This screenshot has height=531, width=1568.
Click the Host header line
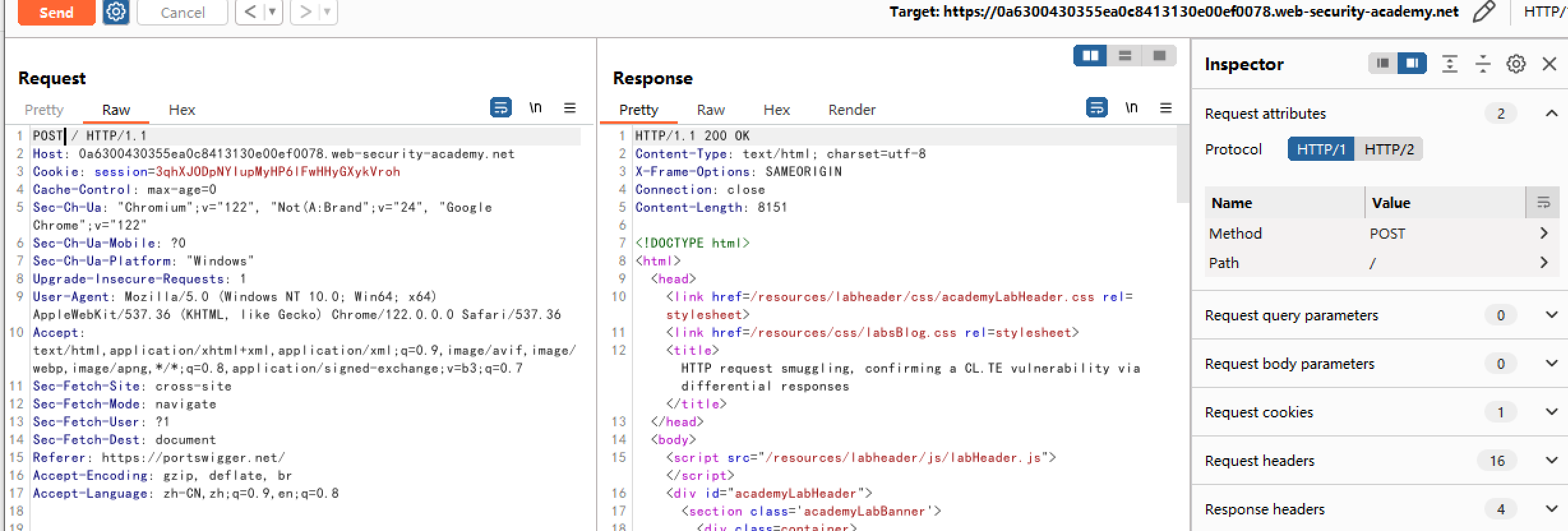tap(273, 153)
